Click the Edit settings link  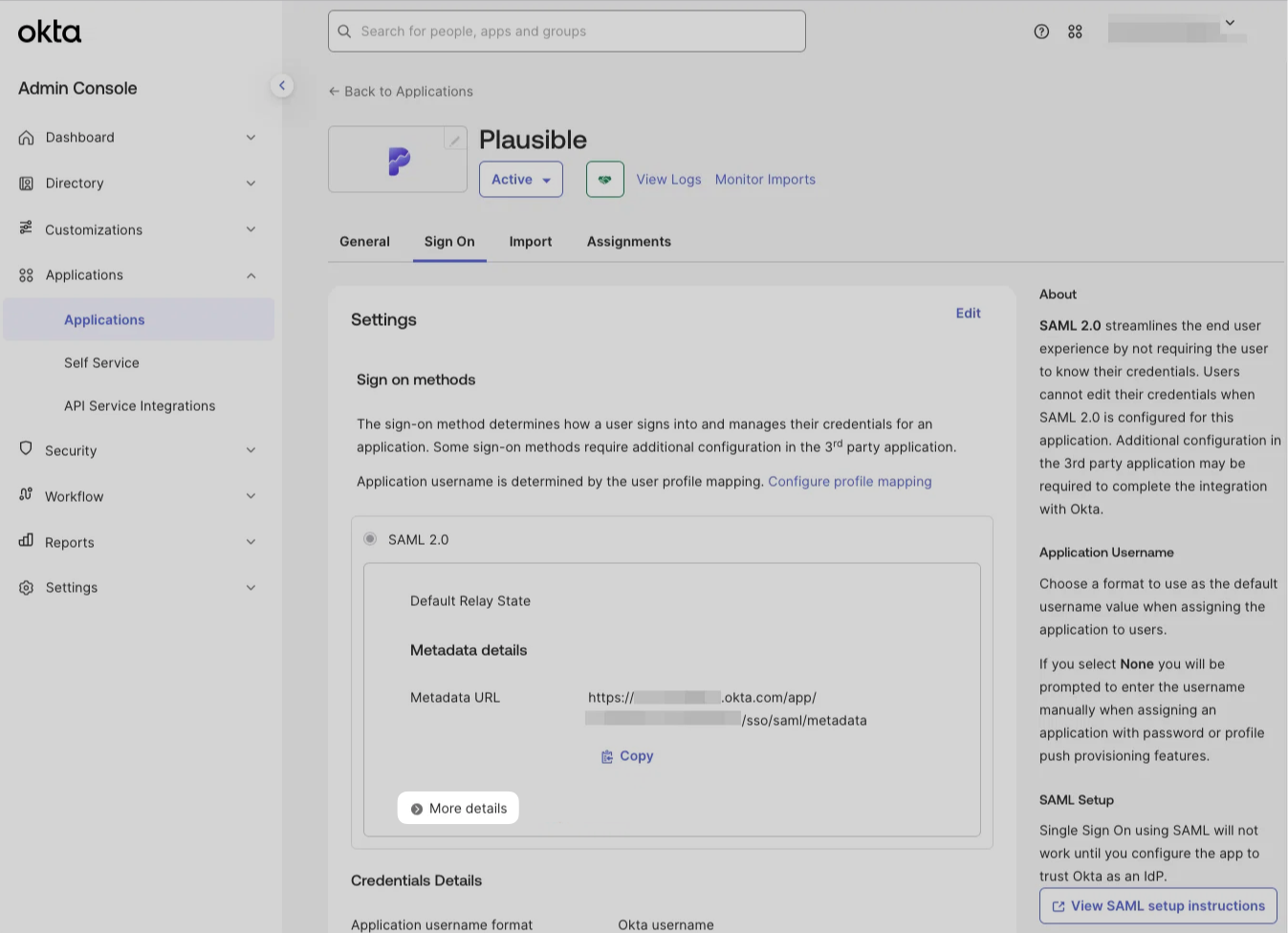(969, 314)
